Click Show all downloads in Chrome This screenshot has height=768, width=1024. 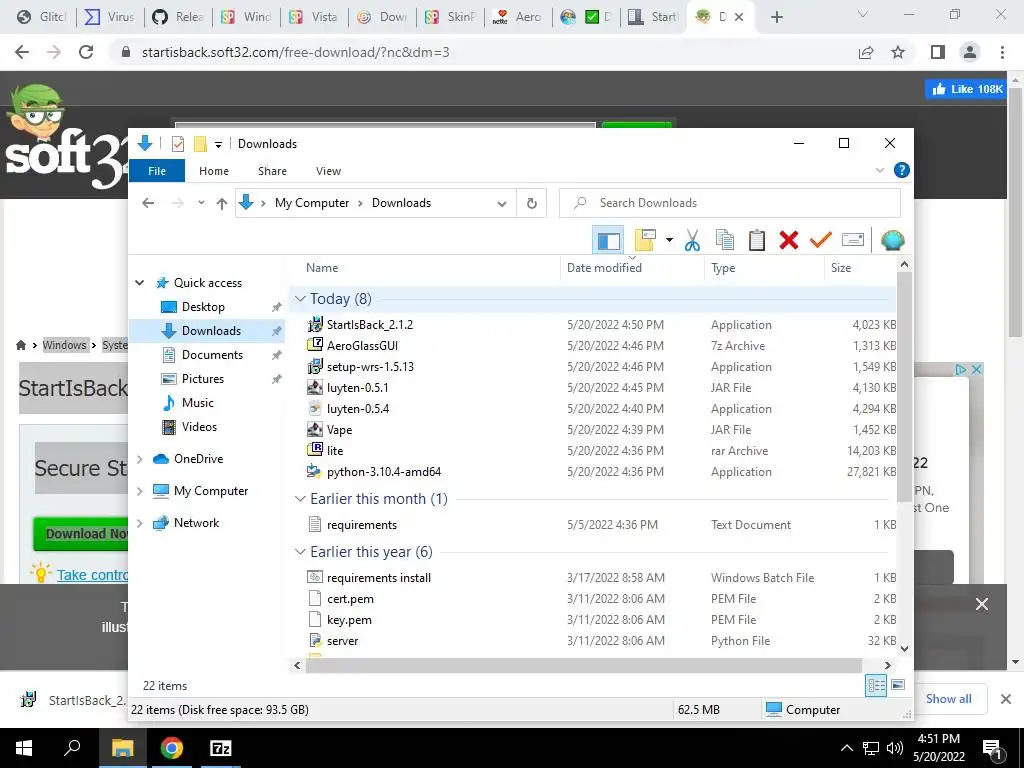pyautogui.click(x=948, y=699)
